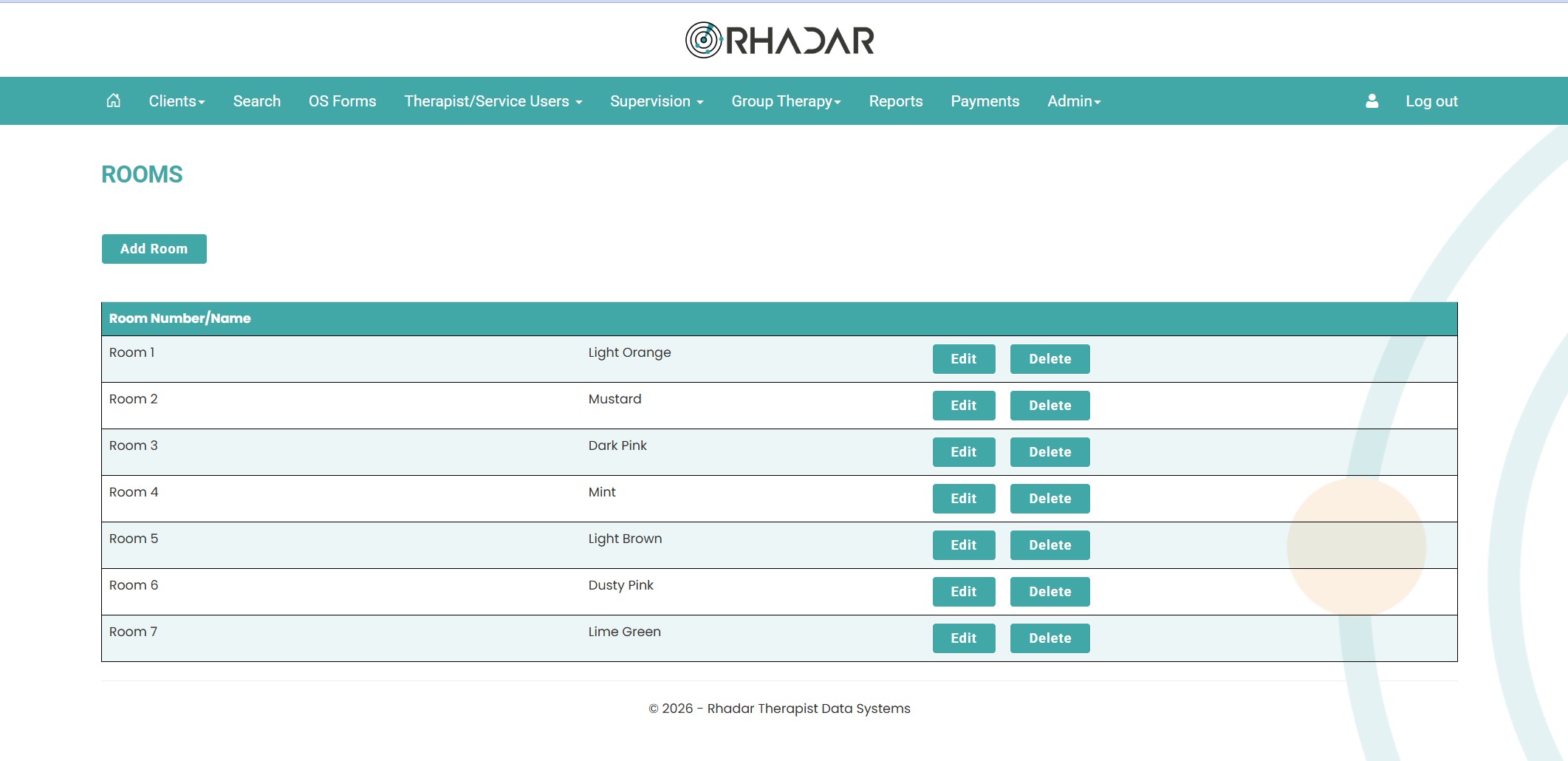Go to the home page icon
This screenshot has height=761, width=1568.
tap(113, 100)
